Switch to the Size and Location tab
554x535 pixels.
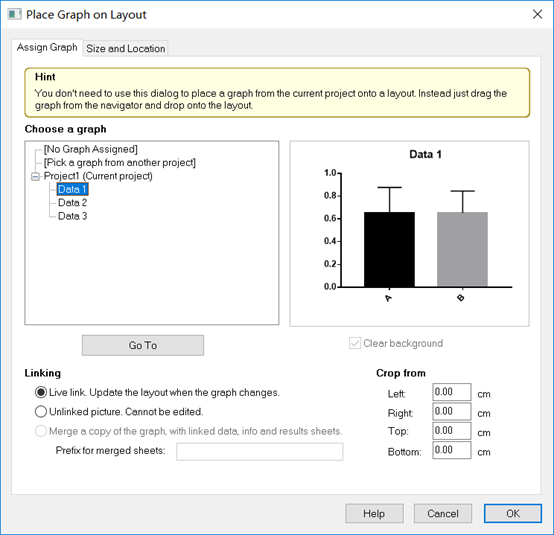pos(126,48)
